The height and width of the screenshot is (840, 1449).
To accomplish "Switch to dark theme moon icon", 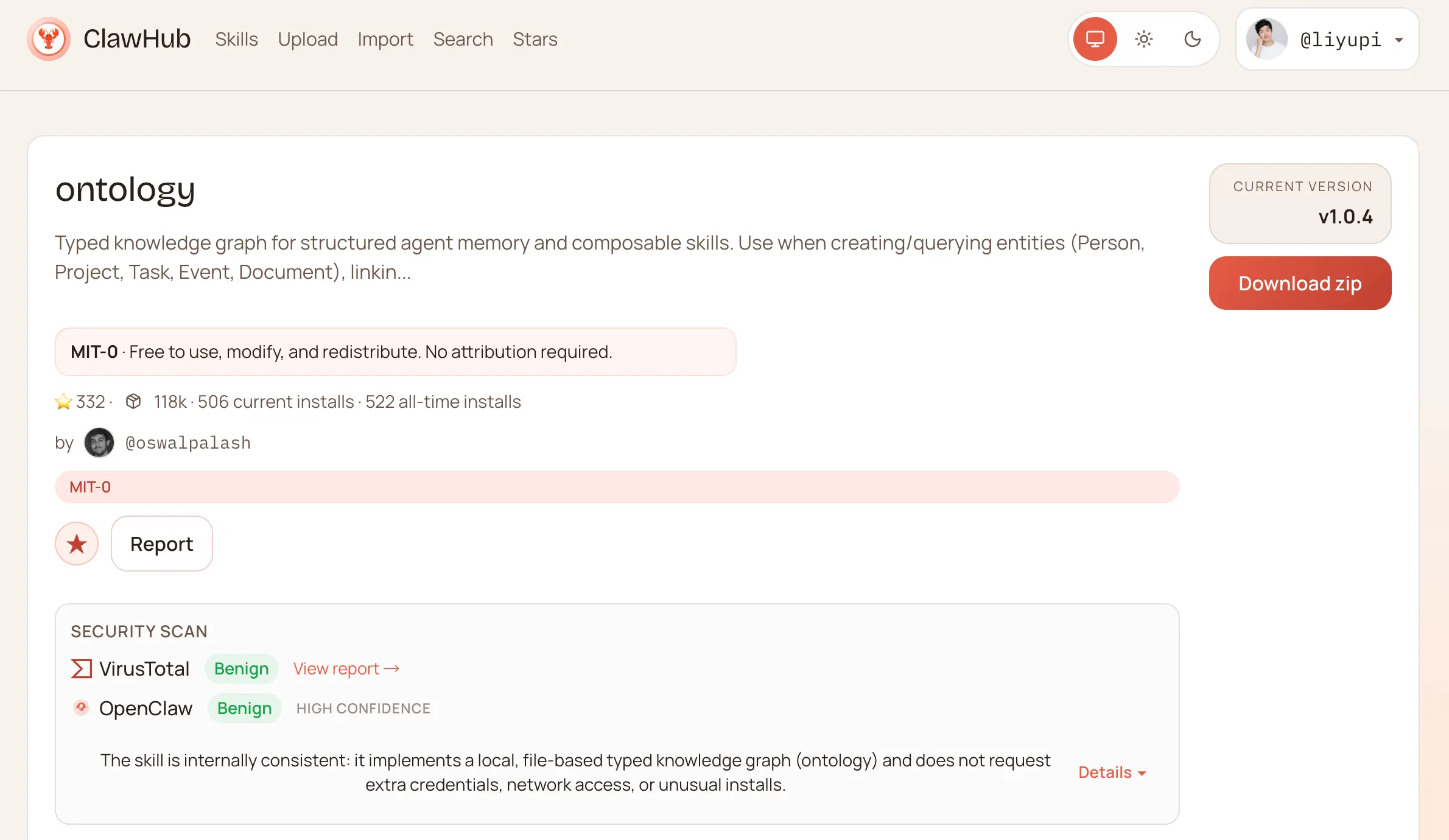I will [x=1192, y=39].
